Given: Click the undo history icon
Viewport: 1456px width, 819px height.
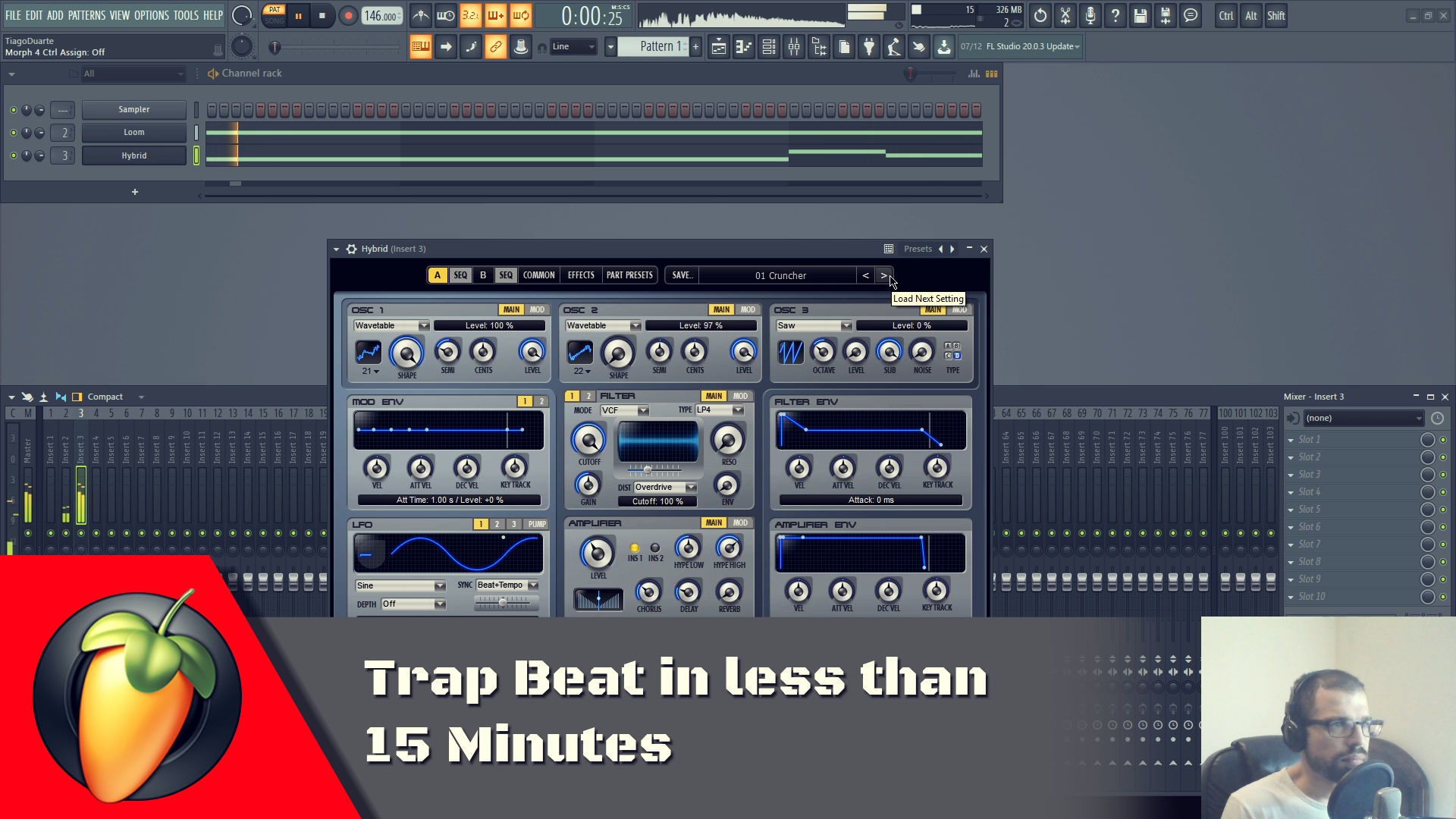Looking at the screenshot, I should (1040, 15).
